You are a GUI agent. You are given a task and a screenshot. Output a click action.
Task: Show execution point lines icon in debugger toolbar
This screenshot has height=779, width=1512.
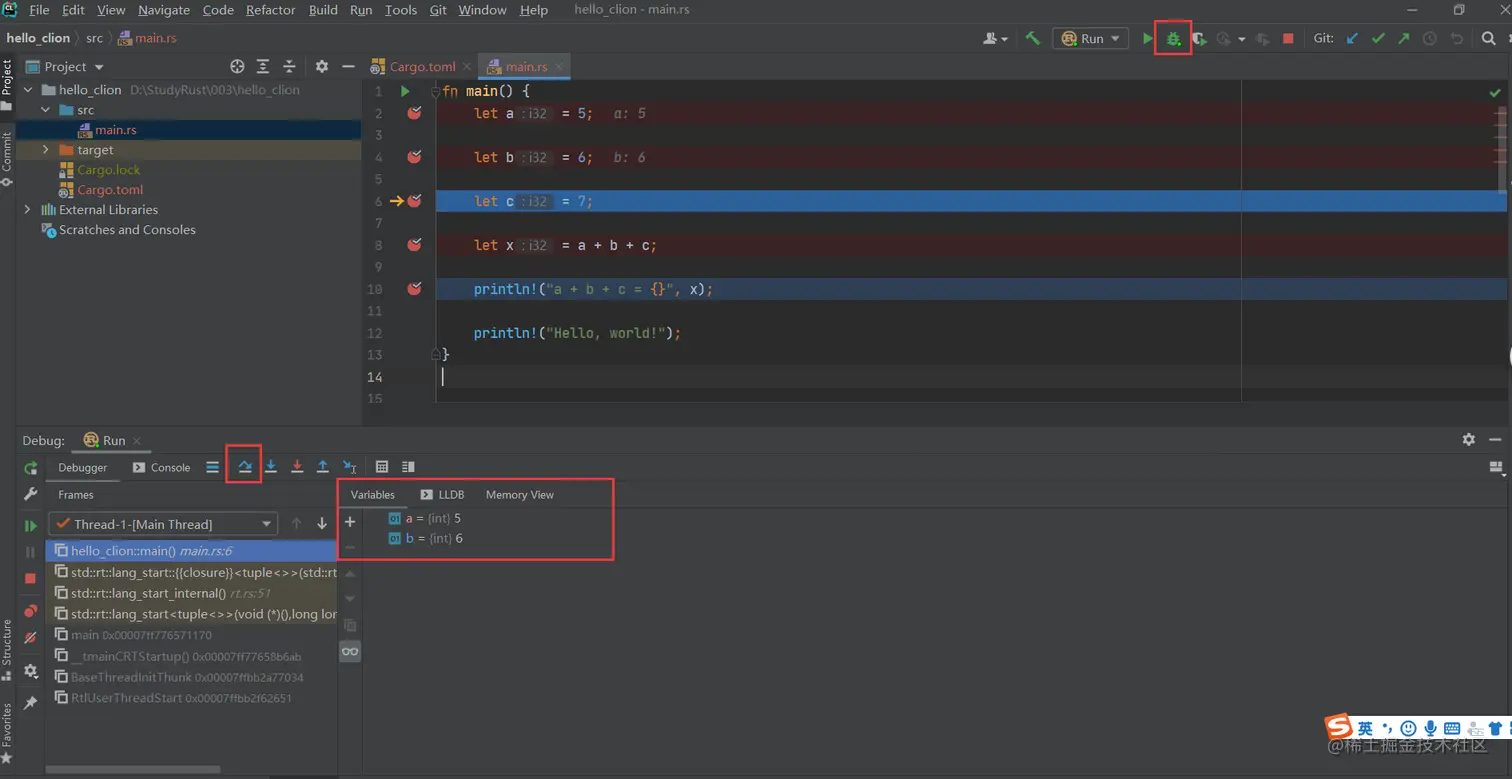tap(212, 467)
